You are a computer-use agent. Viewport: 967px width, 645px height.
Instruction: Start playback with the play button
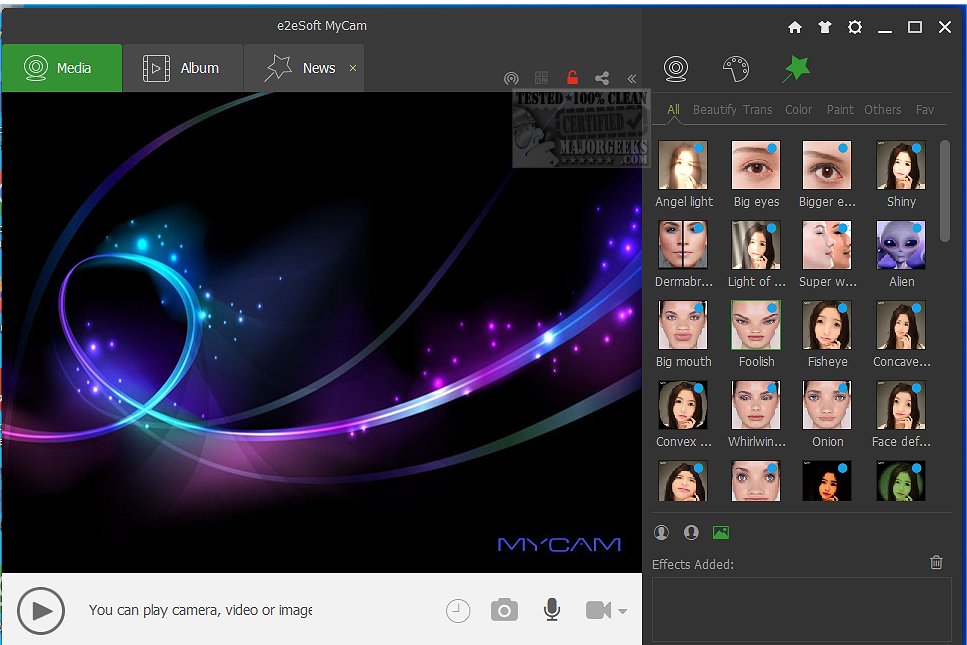pos(41,610)
